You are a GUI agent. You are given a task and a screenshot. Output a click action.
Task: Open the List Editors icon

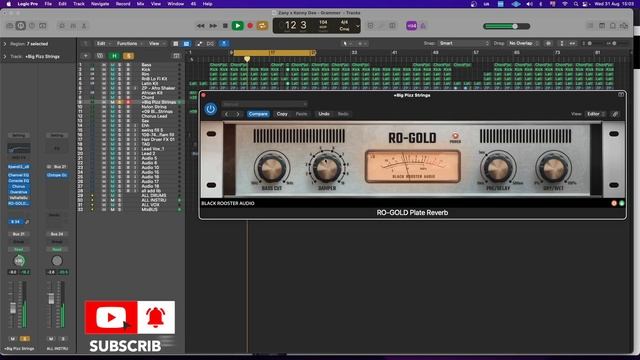point(591,26)
